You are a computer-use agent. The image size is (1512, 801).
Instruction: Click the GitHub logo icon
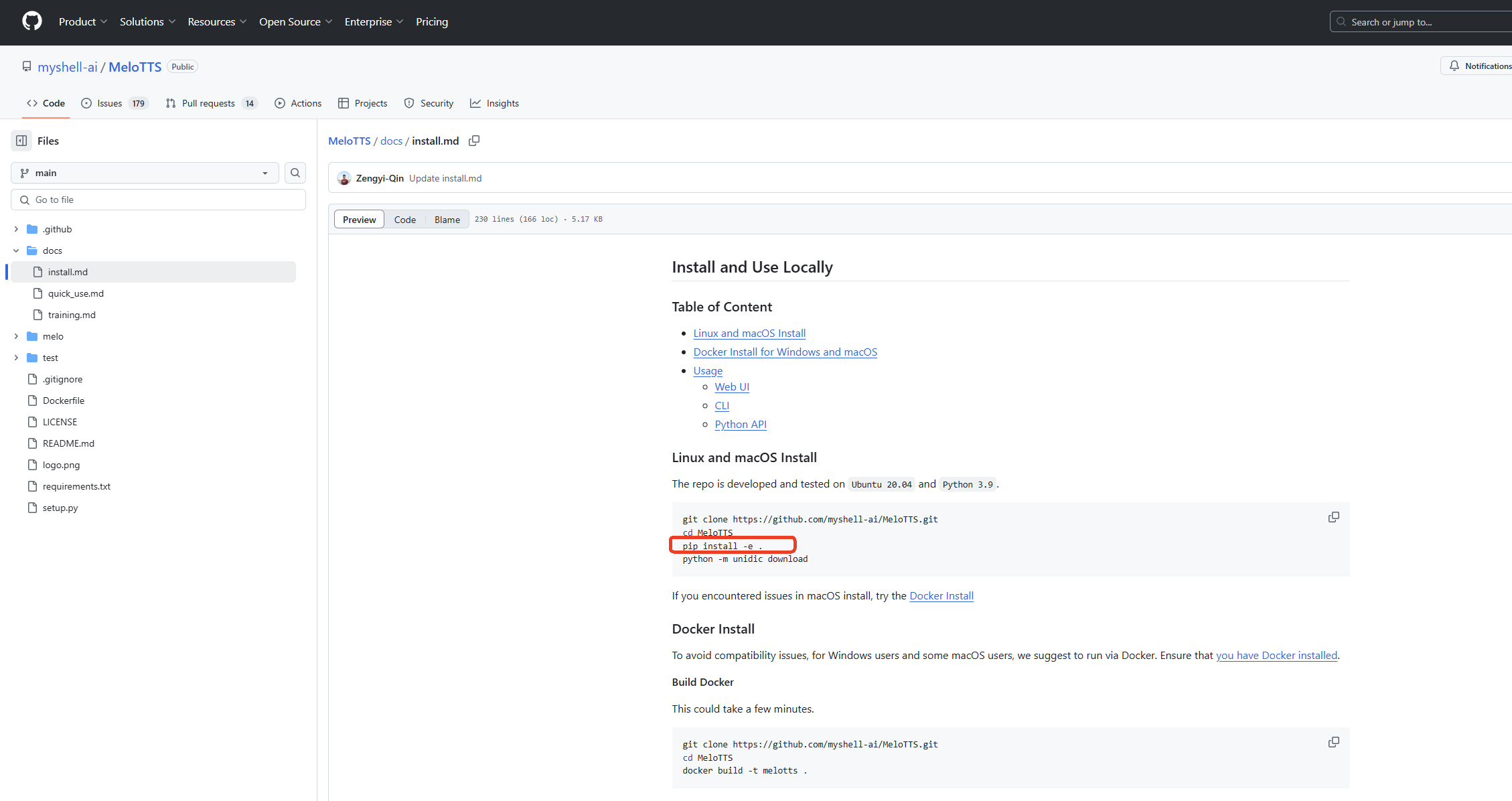click(31, 21)
